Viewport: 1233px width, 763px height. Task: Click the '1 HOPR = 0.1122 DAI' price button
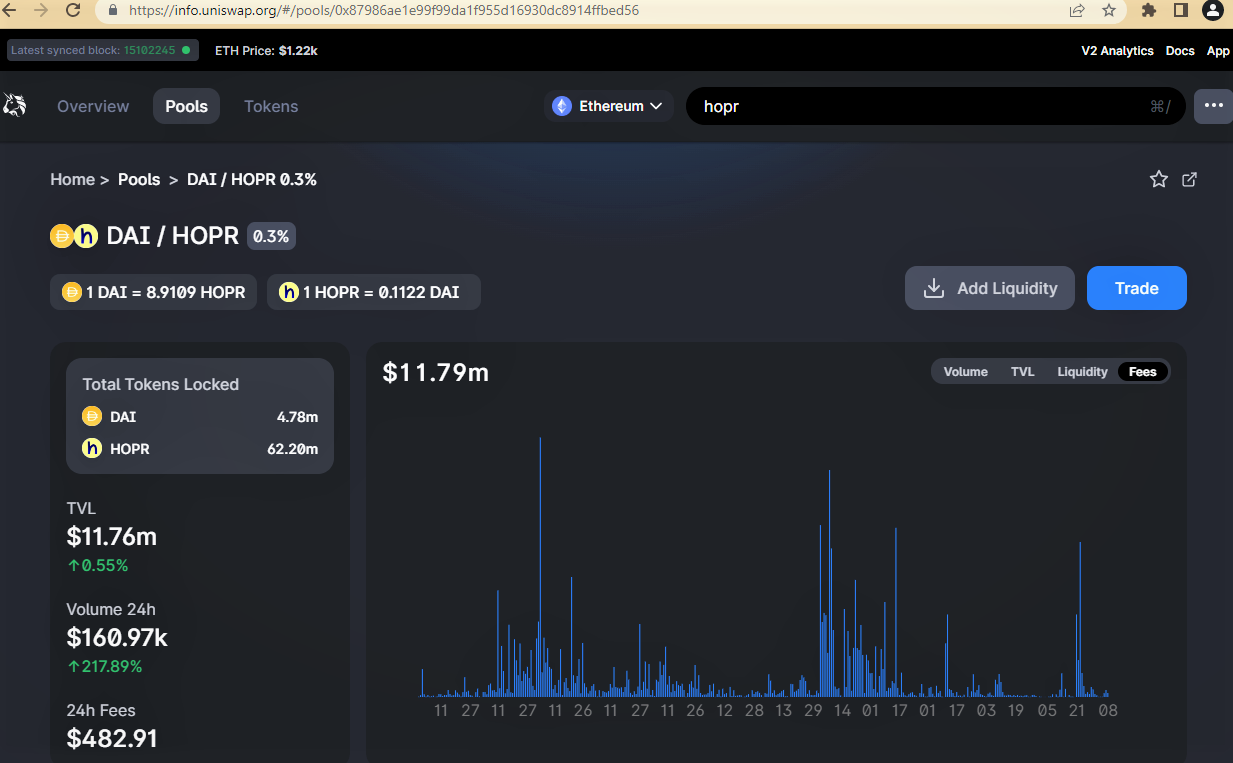coord(374,292)
